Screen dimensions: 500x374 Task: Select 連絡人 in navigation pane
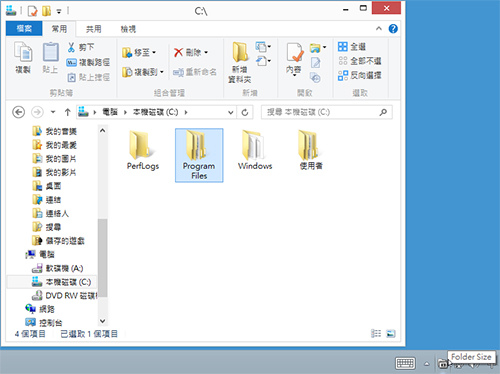[x=51, y=213]
